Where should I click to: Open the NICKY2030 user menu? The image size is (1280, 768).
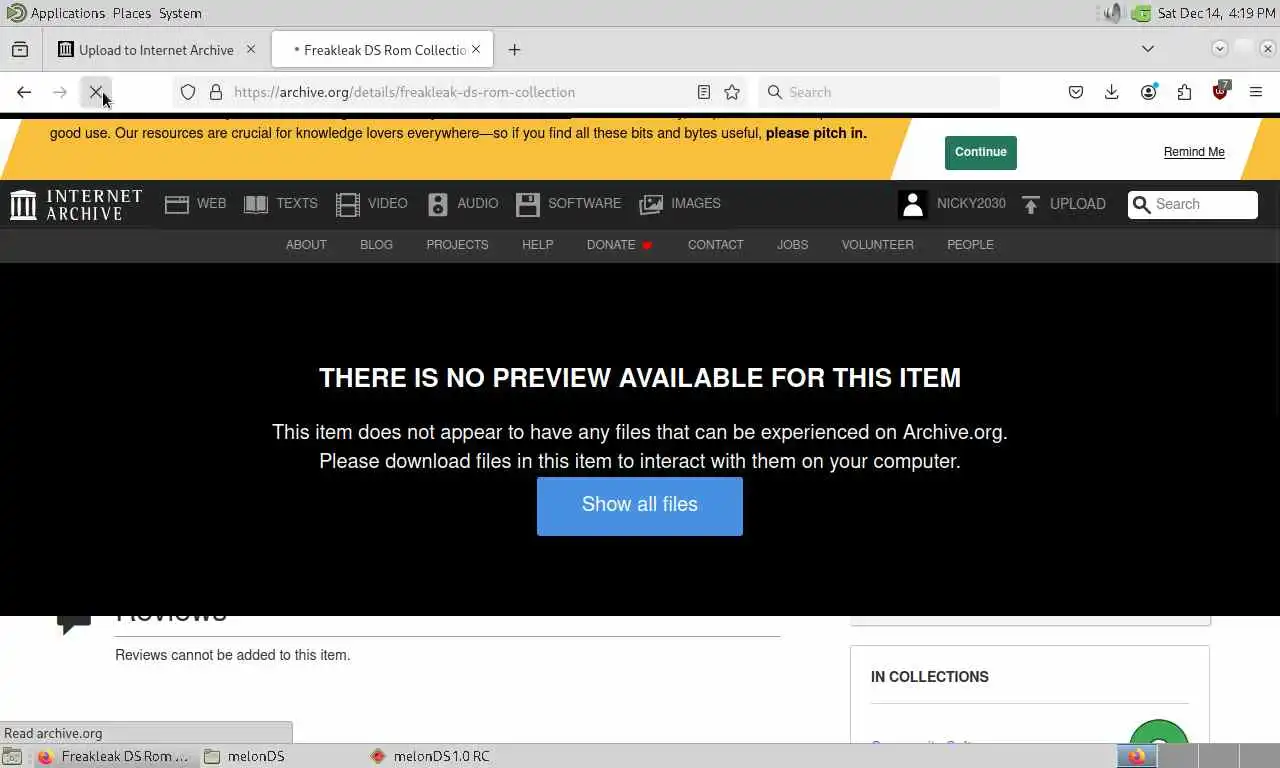(952, 204)
